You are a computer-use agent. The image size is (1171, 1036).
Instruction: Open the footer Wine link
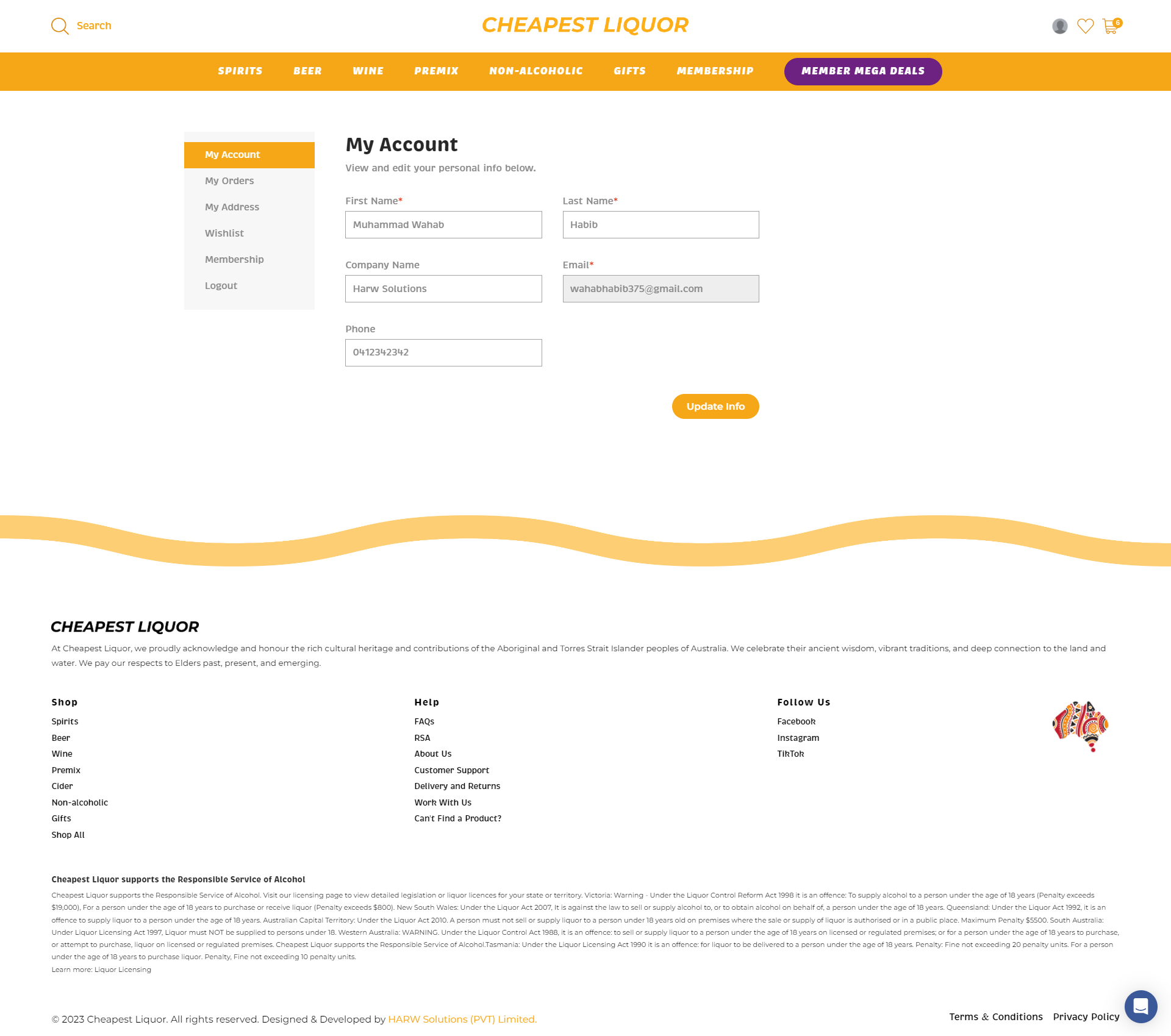pos(62,754)
